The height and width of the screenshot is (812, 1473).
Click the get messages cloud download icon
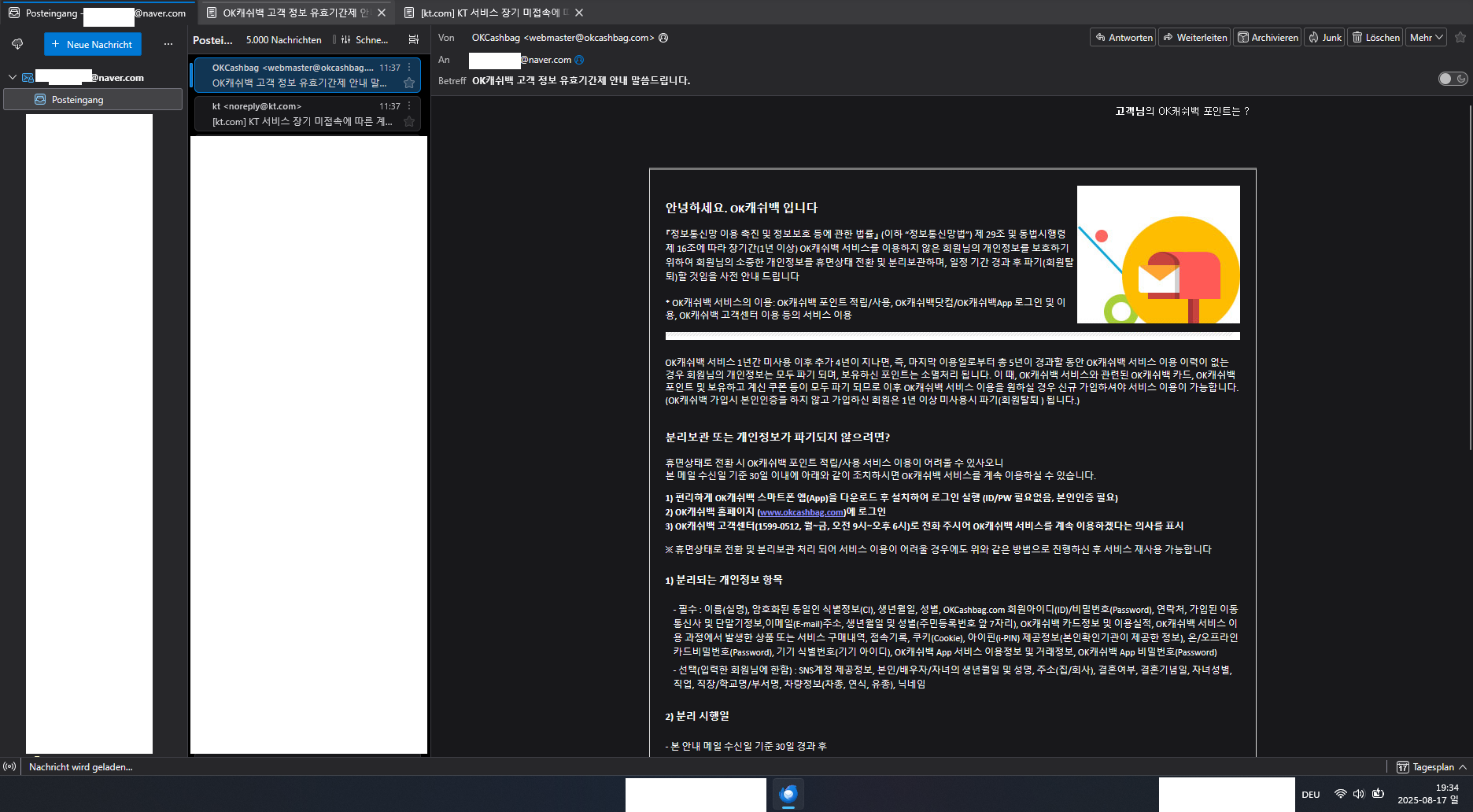click(x=17, y=44)
